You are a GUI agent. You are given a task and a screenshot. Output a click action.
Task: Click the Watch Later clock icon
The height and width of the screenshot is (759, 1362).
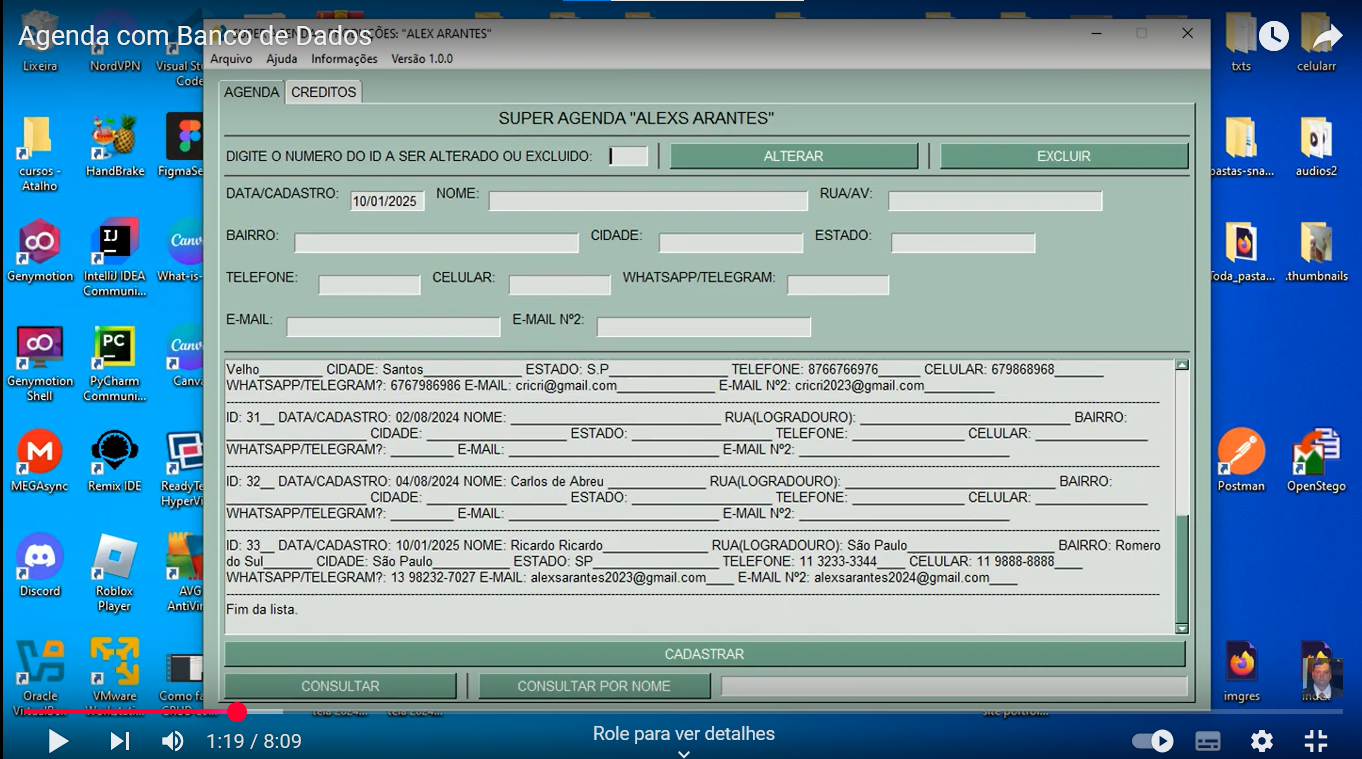pyautogui.click(x=1273, y=37)
